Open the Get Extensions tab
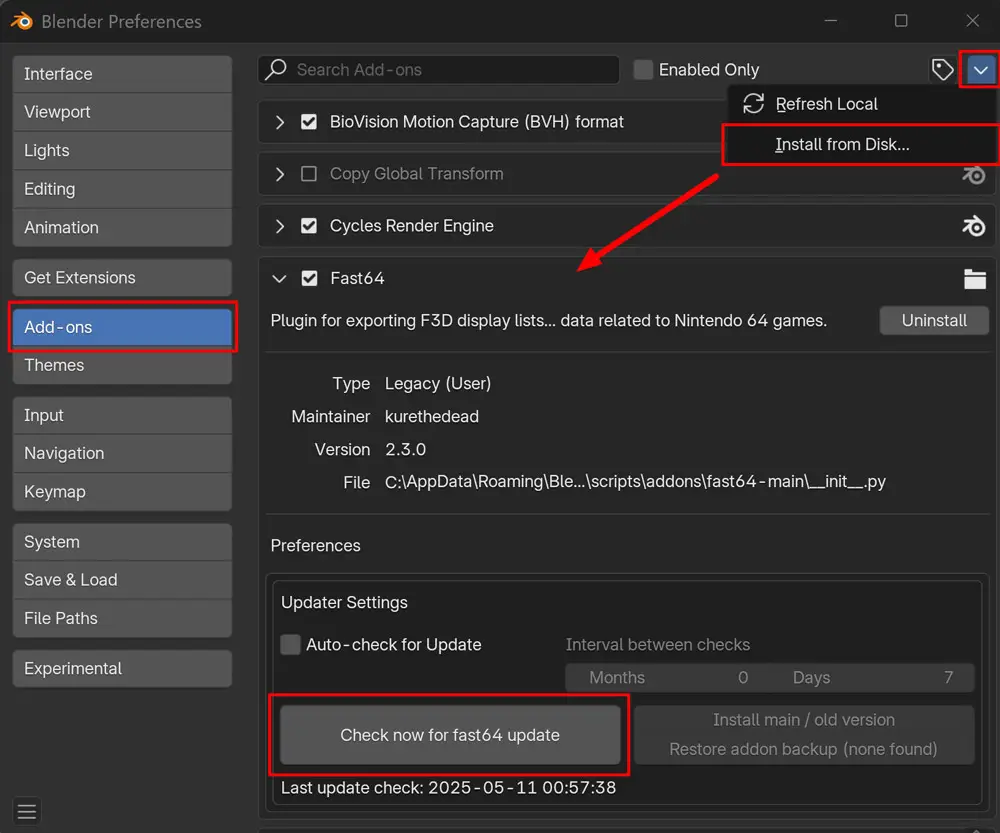The height and width of the screenshot is (833, 1000). pyautogui.click(x=122, y=277)
